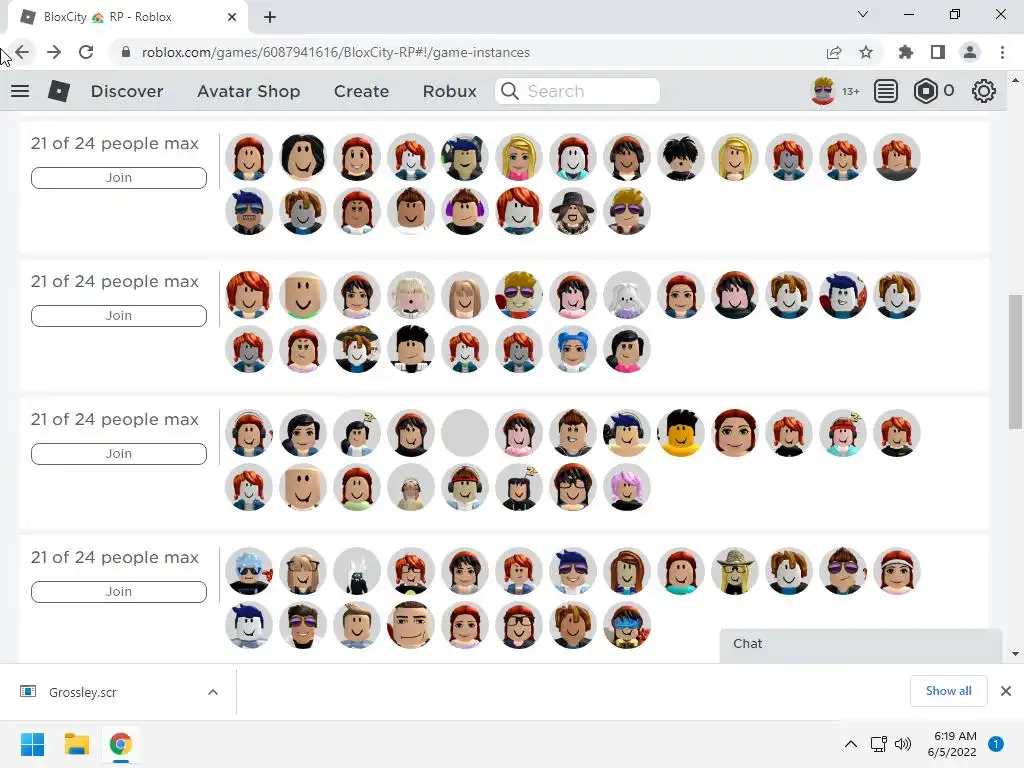Open the Chrome profile avatar icon
The height and width of the screenshot is (768, 1024).
[970, 52]
